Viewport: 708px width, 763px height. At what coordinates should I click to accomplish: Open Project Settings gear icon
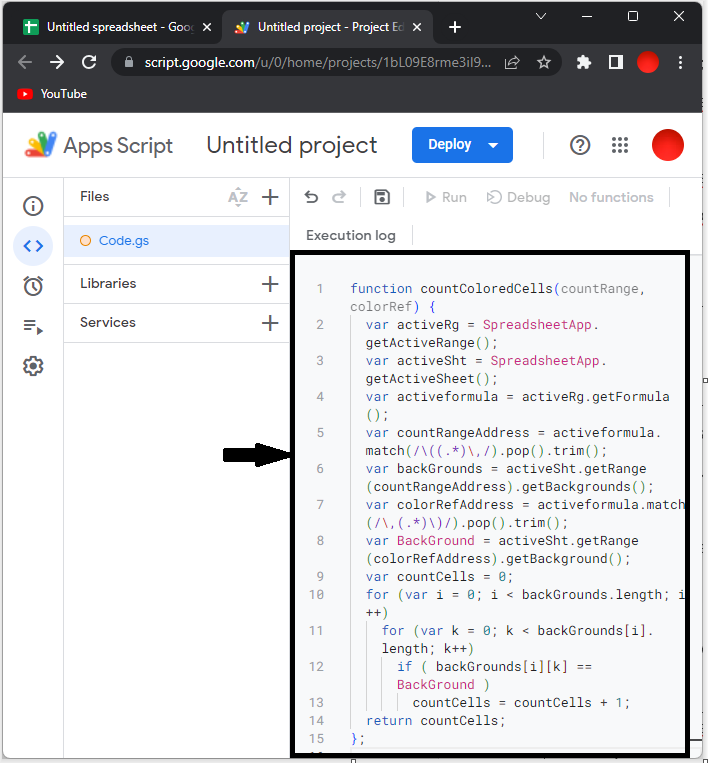coord(33,366)
